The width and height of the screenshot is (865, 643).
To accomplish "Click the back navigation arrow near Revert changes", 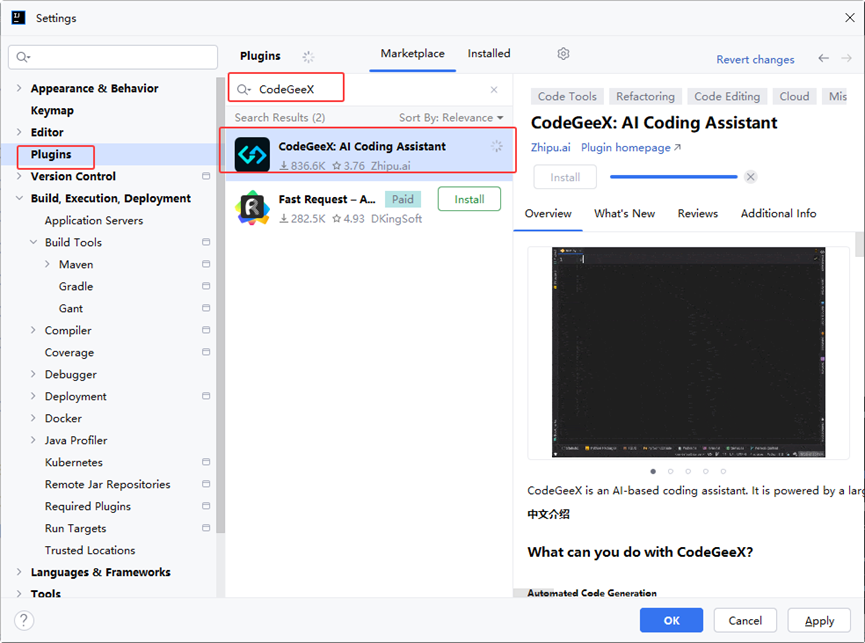I will tap(824, 60).
